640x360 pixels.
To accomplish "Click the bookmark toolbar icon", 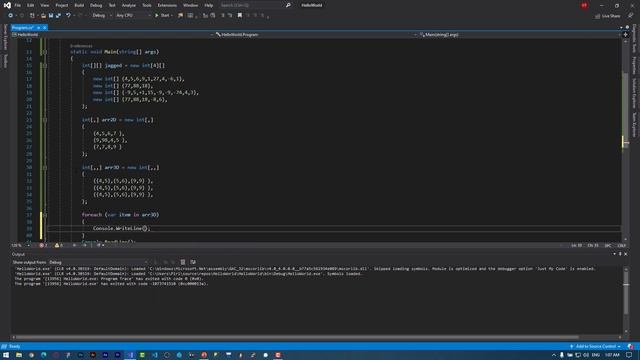I will (240, 16).
